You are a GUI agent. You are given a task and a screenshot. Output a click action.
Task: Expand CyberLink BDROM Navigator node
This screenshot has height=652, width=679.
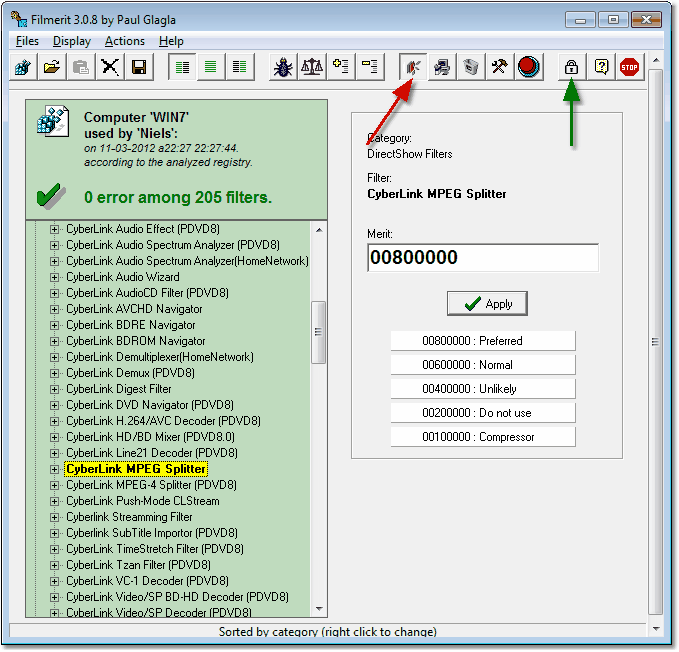click(x=54, y=341)
